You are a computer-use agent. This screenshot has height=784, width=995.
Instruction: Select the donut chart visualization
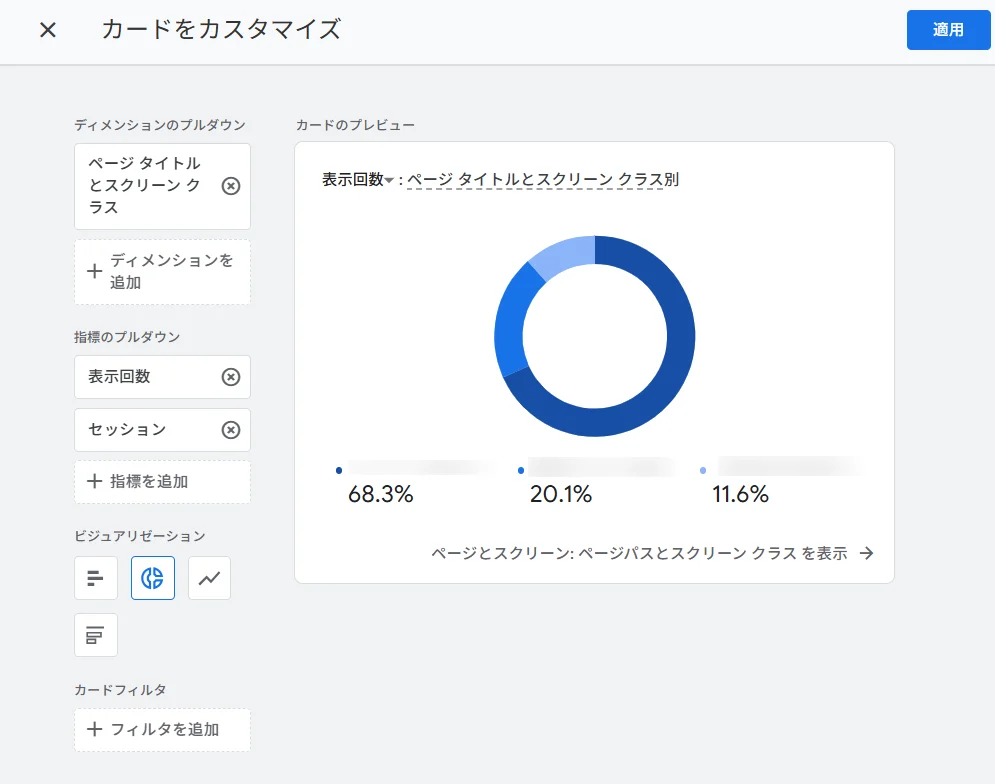click(153, 578)
